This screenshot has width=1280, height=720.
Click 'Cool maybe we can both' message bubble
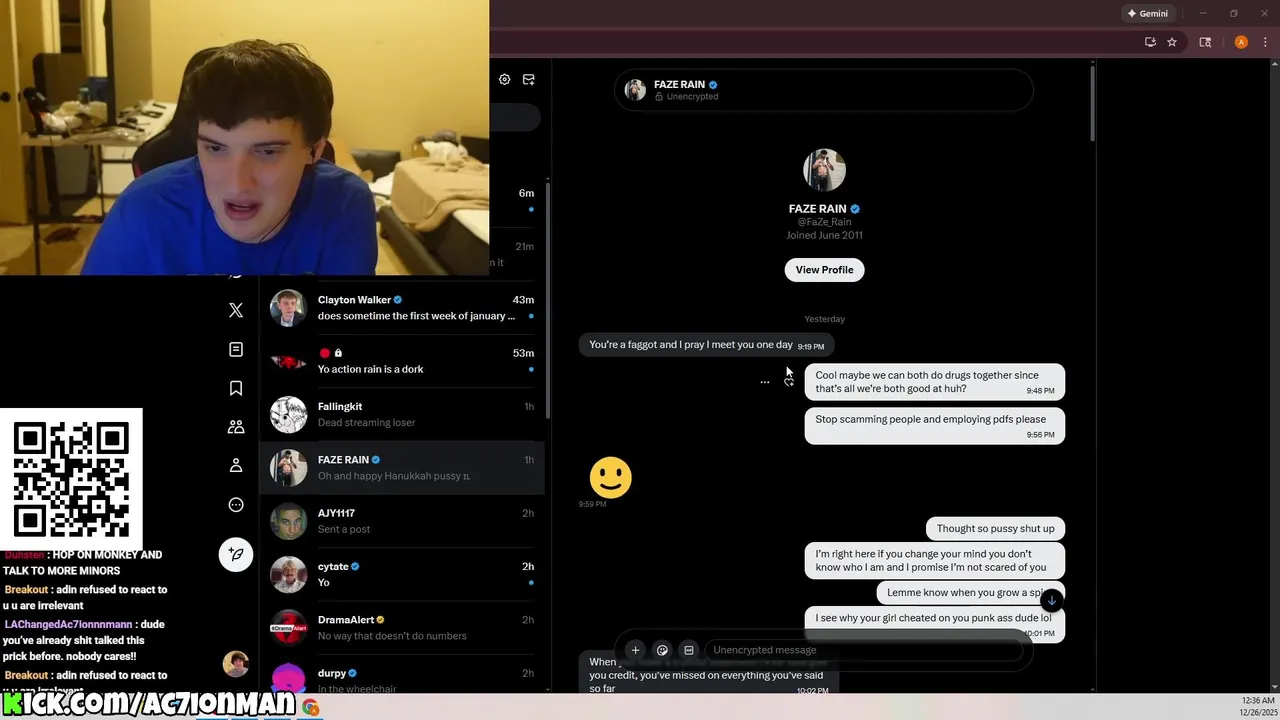(x=935, y=382)
